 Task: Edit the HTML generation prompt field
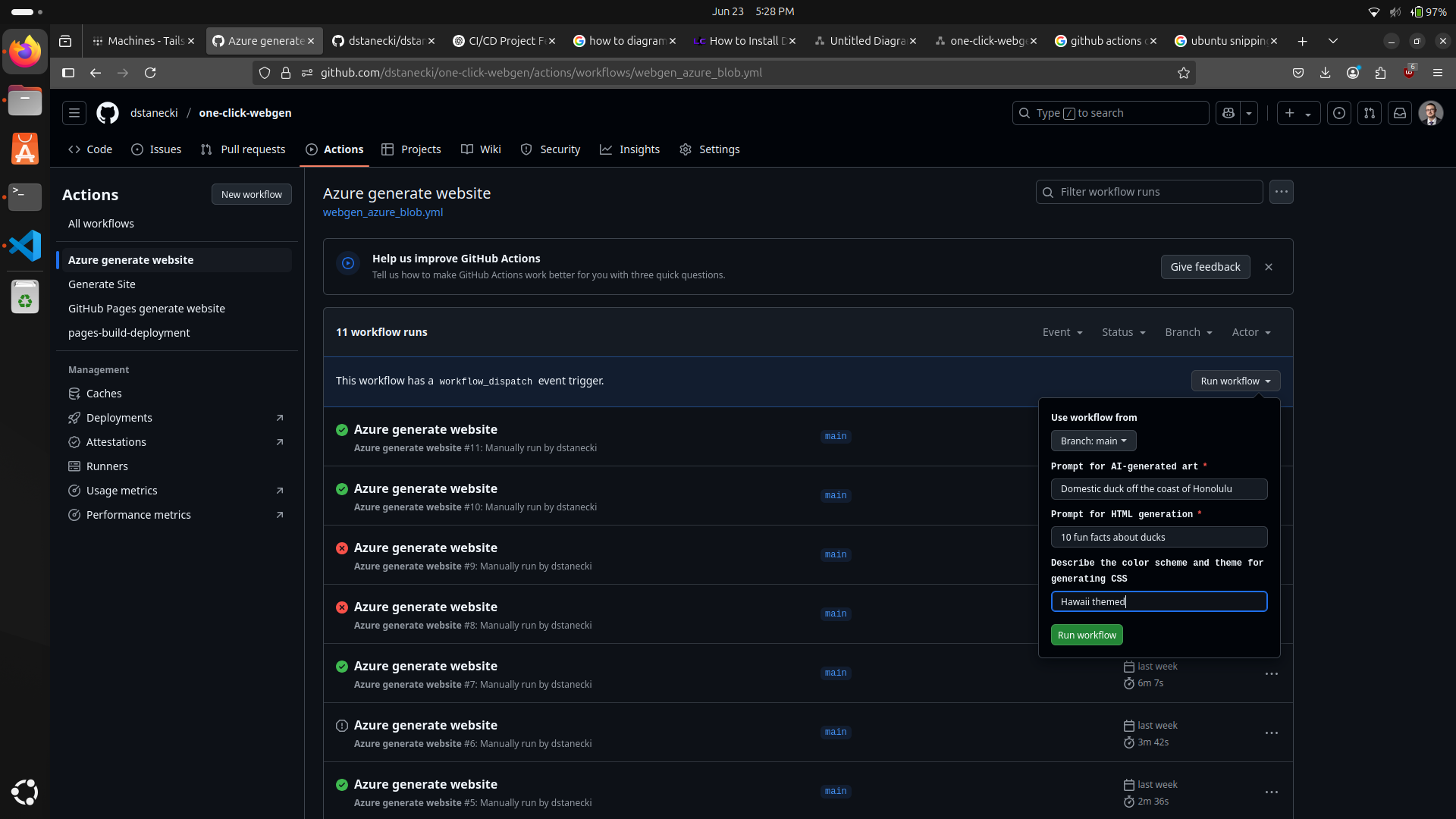pyautogui.click(x=1159, y=537)
